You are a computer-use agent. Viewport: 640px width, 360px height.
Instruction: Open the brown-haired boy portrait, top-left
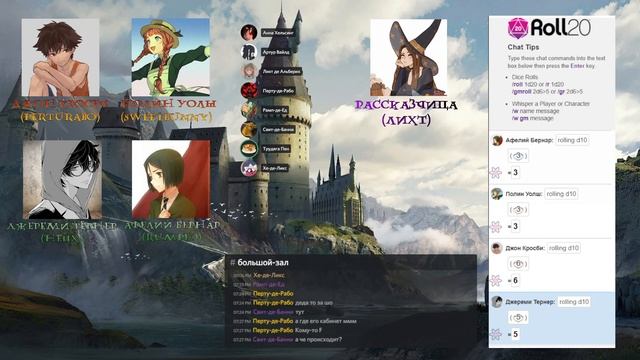60,57
